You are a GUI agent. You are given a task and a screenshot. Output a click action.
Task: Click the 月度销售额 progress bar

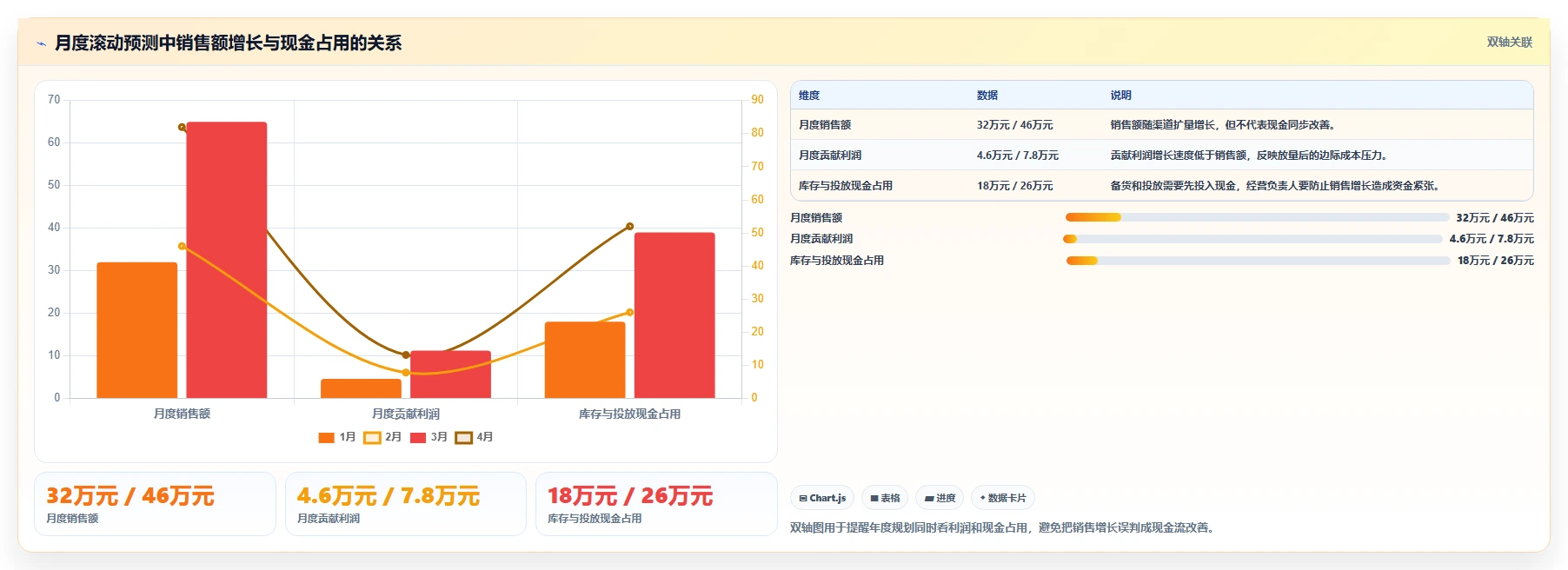tap(1257, 217)
